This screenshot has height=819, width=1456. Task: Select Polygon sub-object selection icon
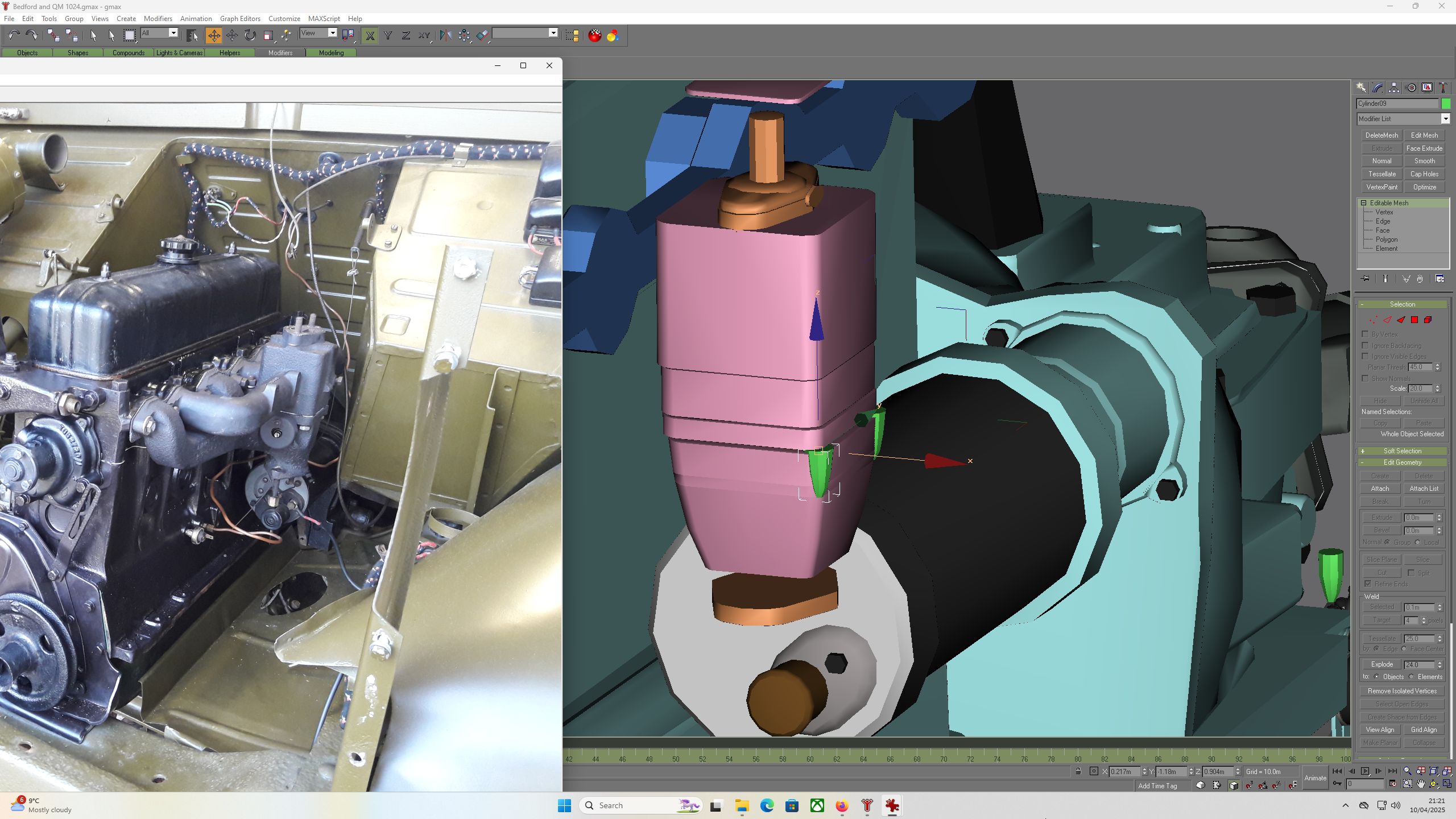click(1414, 320)
